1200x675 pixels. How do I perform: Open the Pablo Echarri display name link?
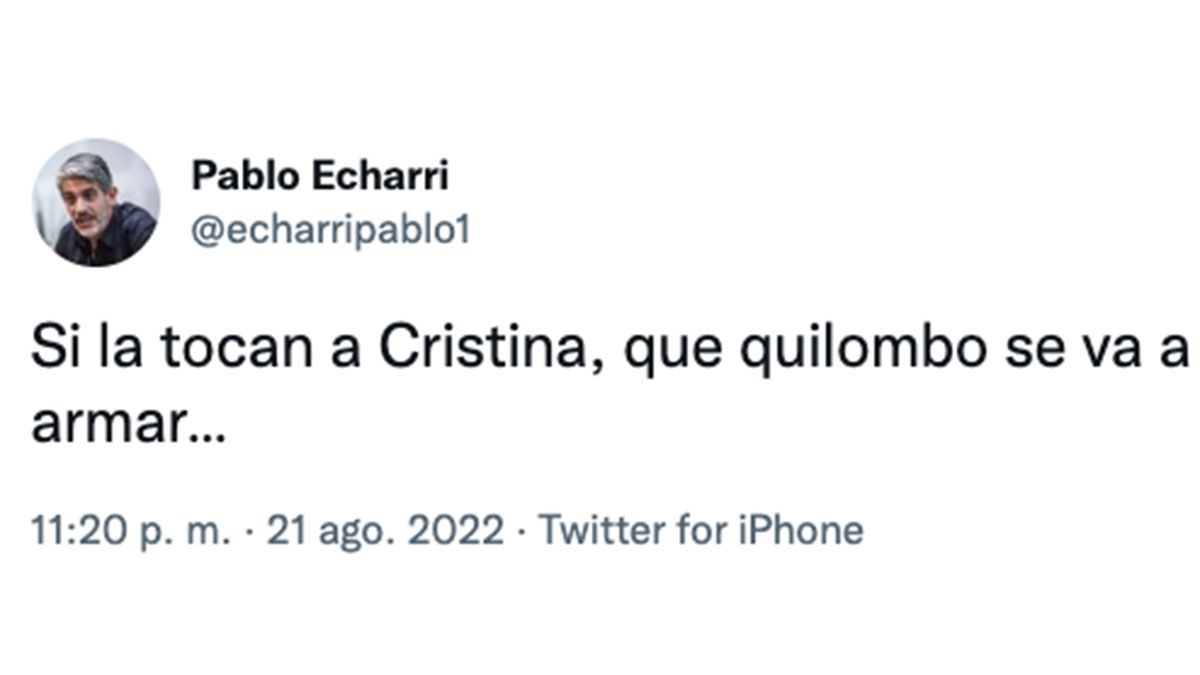pyautogui.click(x=320, y=176)
